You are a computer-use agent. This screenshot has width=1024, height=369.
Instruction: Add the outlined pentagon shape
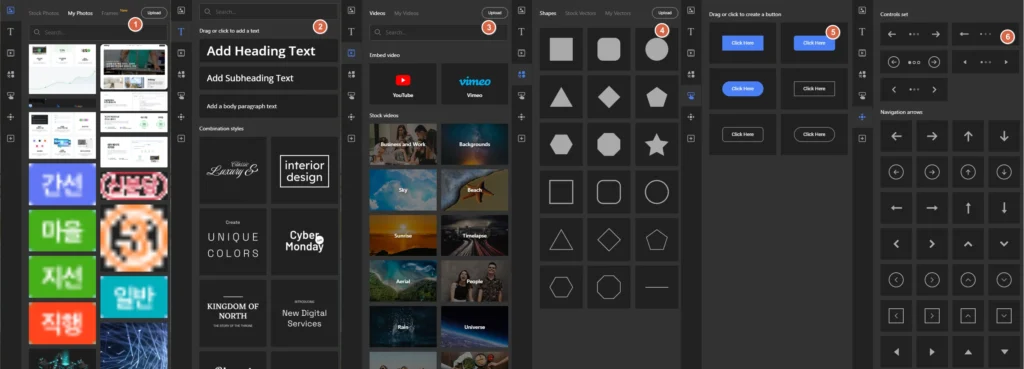point(656,240)
